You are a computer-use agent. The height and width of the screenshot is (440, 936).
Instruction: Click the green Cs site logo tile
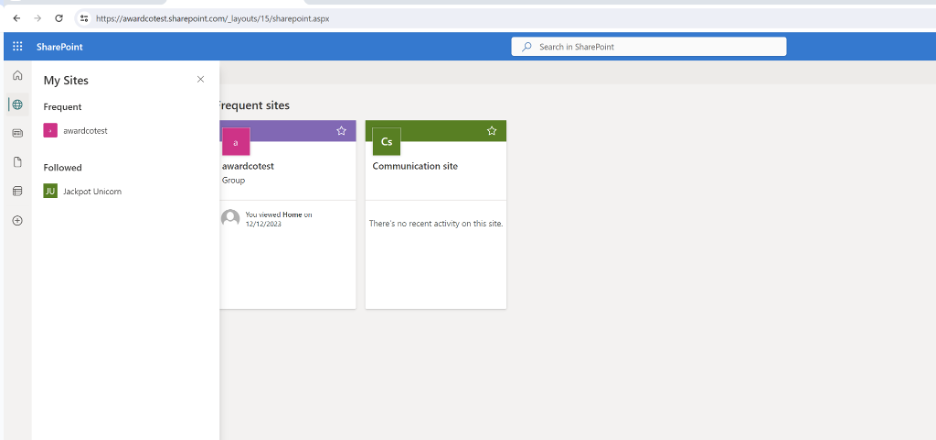coord(386,142)
